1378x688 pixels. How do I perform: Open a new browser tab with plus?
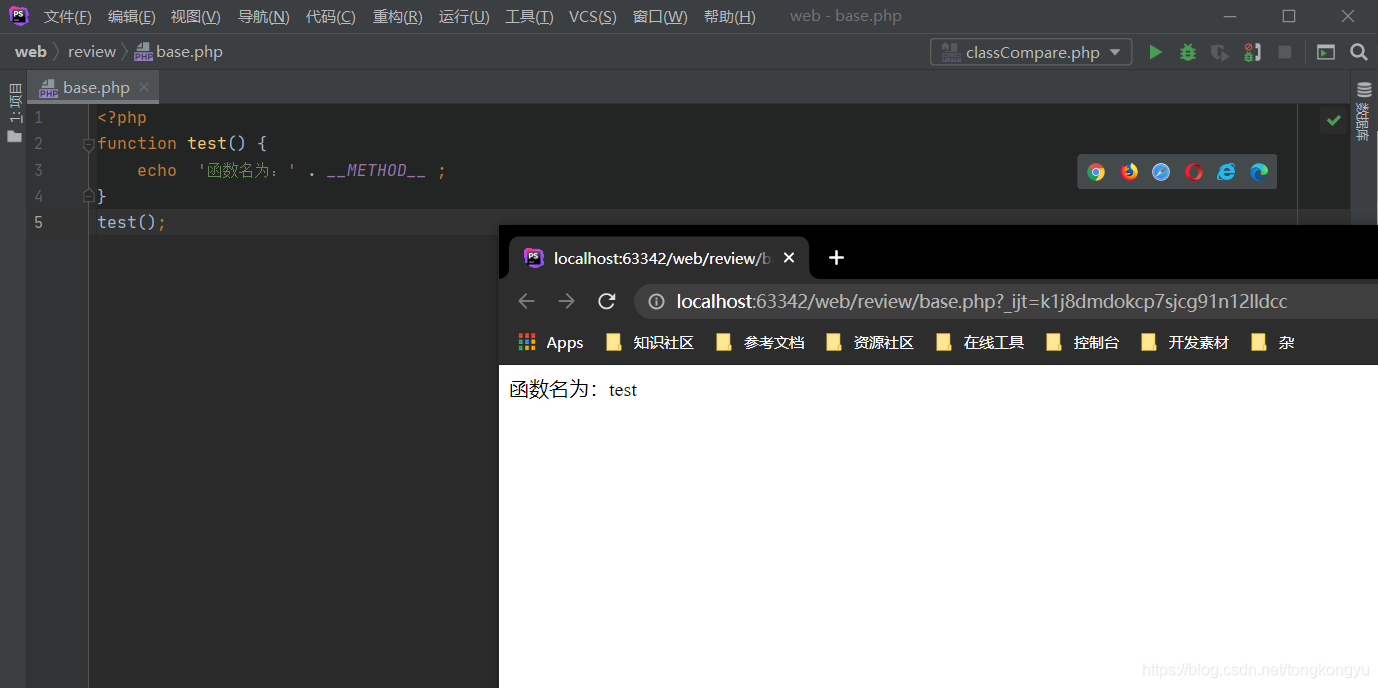pos(837,258)
